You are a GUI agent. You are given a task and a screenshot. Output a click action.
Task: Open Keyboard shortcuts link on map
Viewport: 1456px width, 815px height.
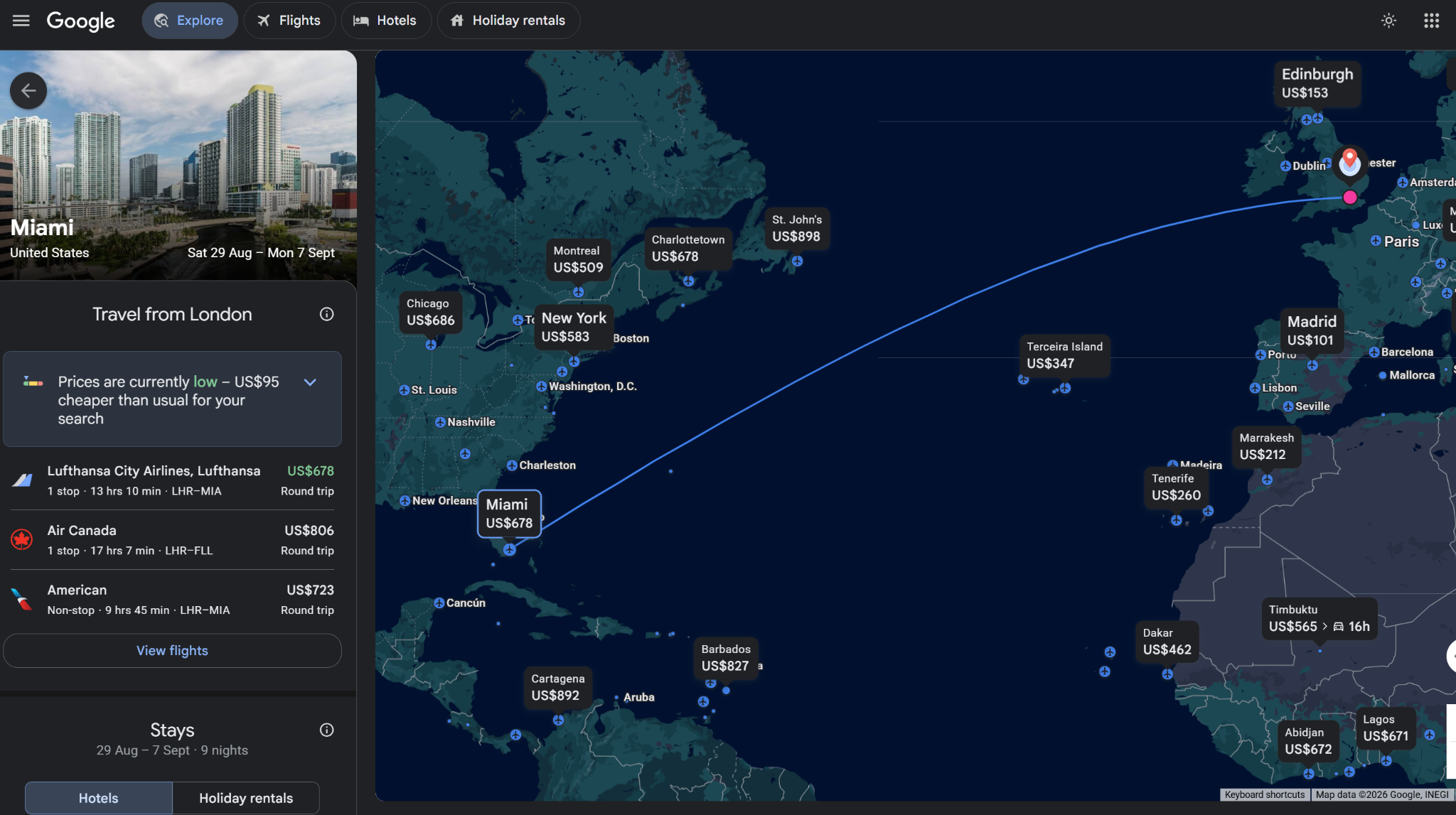1265,794
